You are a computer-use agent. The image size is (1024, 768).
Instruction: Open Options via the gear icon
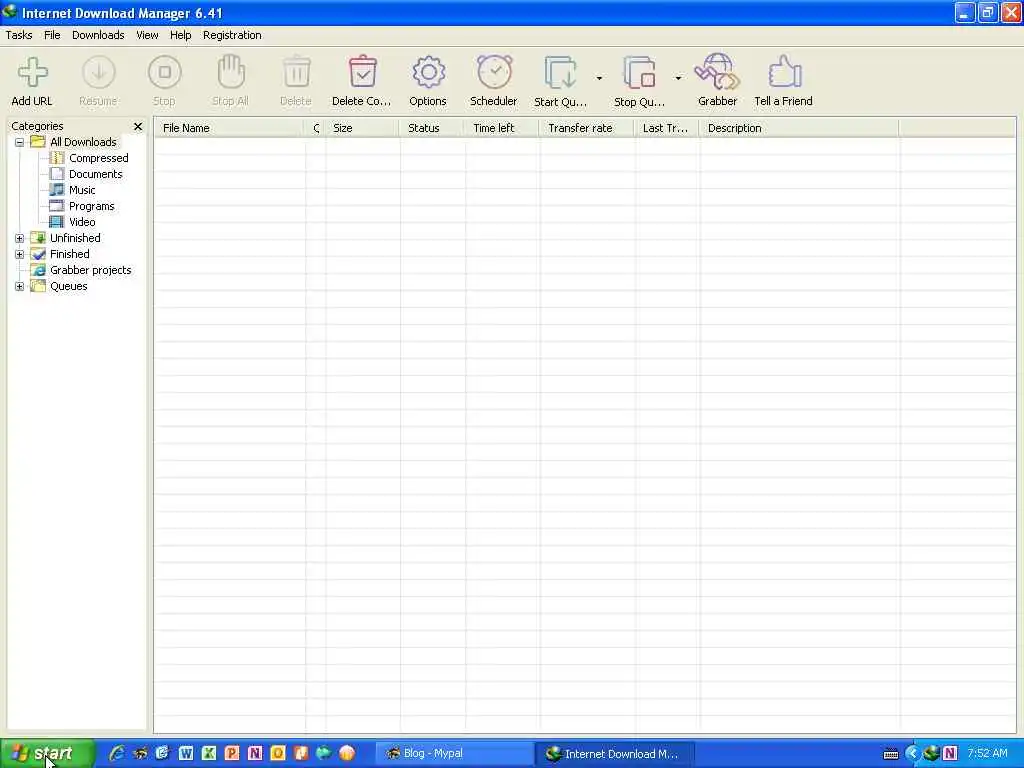[x=428, y=72]
